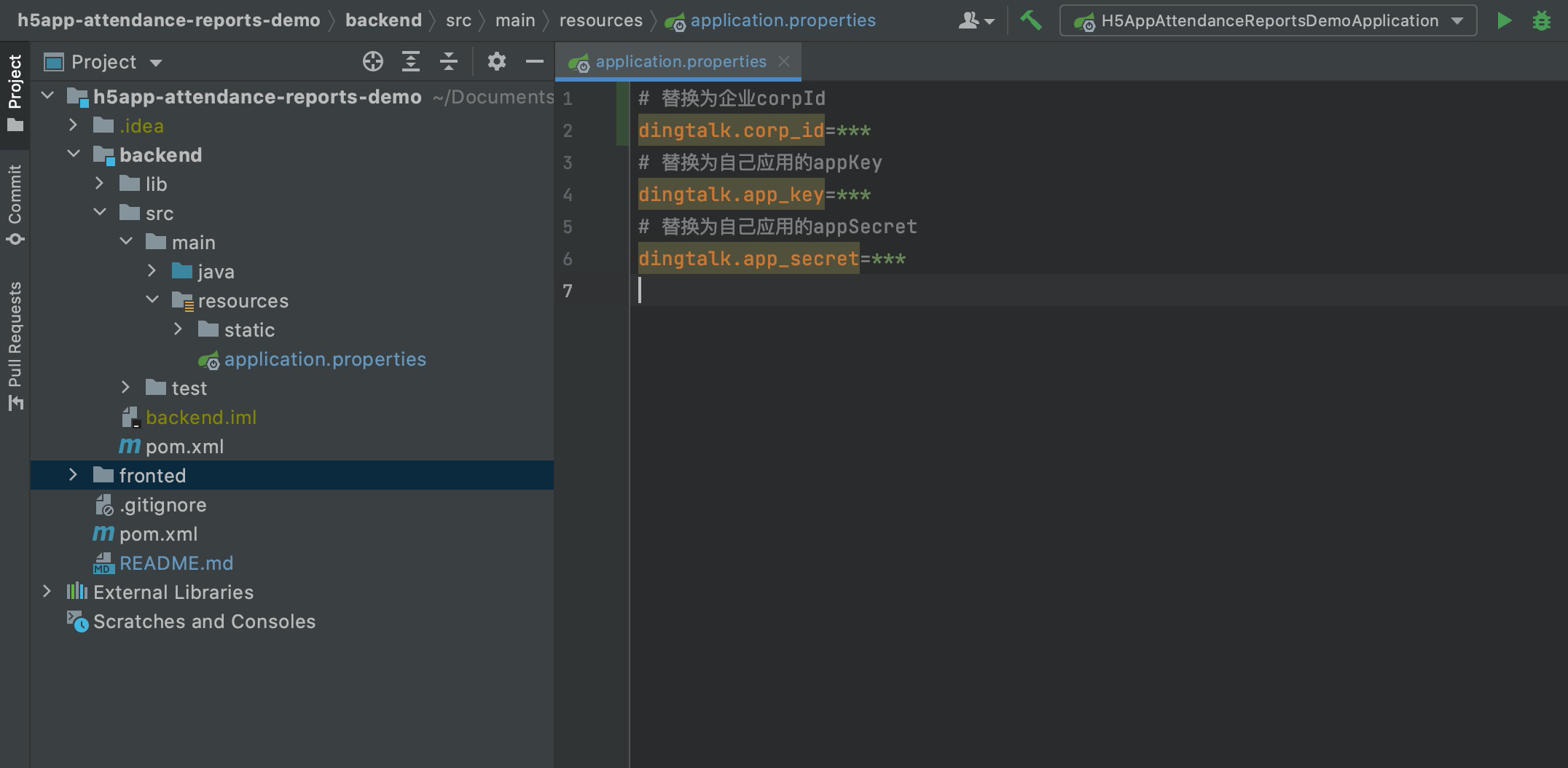
Task: Build the project using the hammer icon
Action: pyautogui.click(x=1032, y=20)
